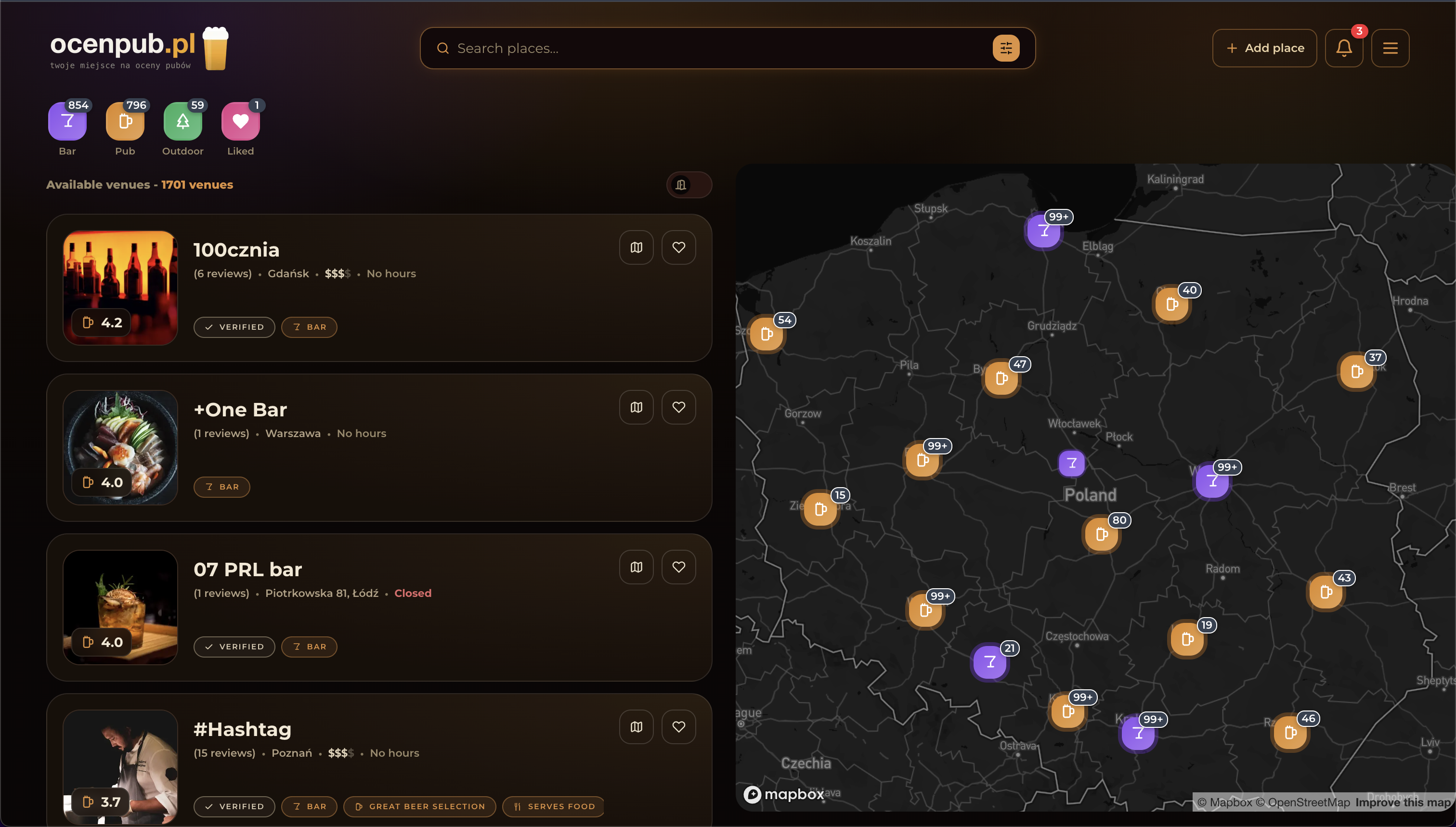Open the 07 PRL bar venue title

click(x=247, y=569)
